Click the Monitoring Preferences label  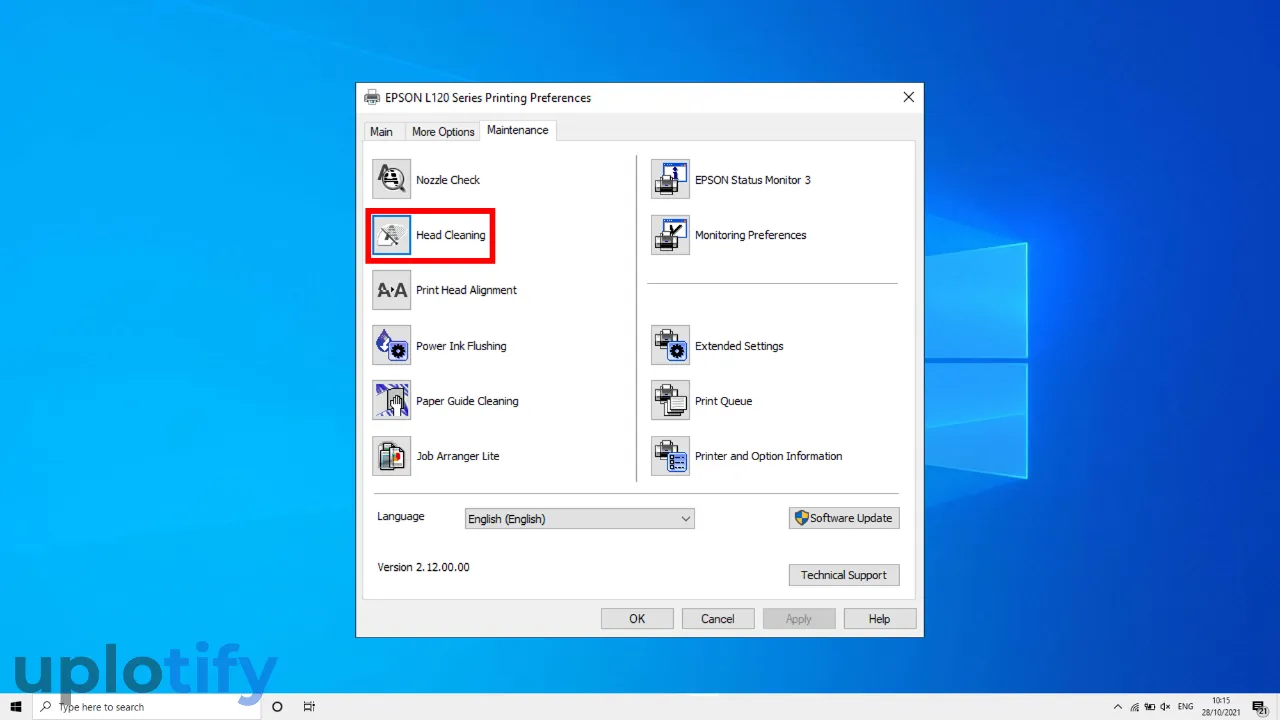(751, 235)
